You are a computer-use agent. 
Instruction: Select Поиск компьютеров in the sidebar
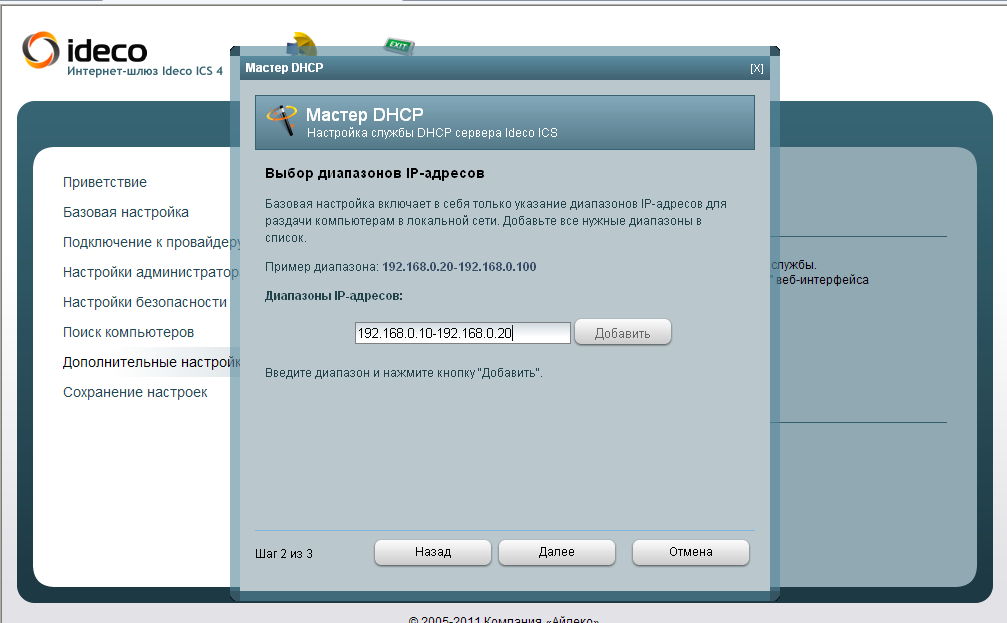tap(128, 333)
